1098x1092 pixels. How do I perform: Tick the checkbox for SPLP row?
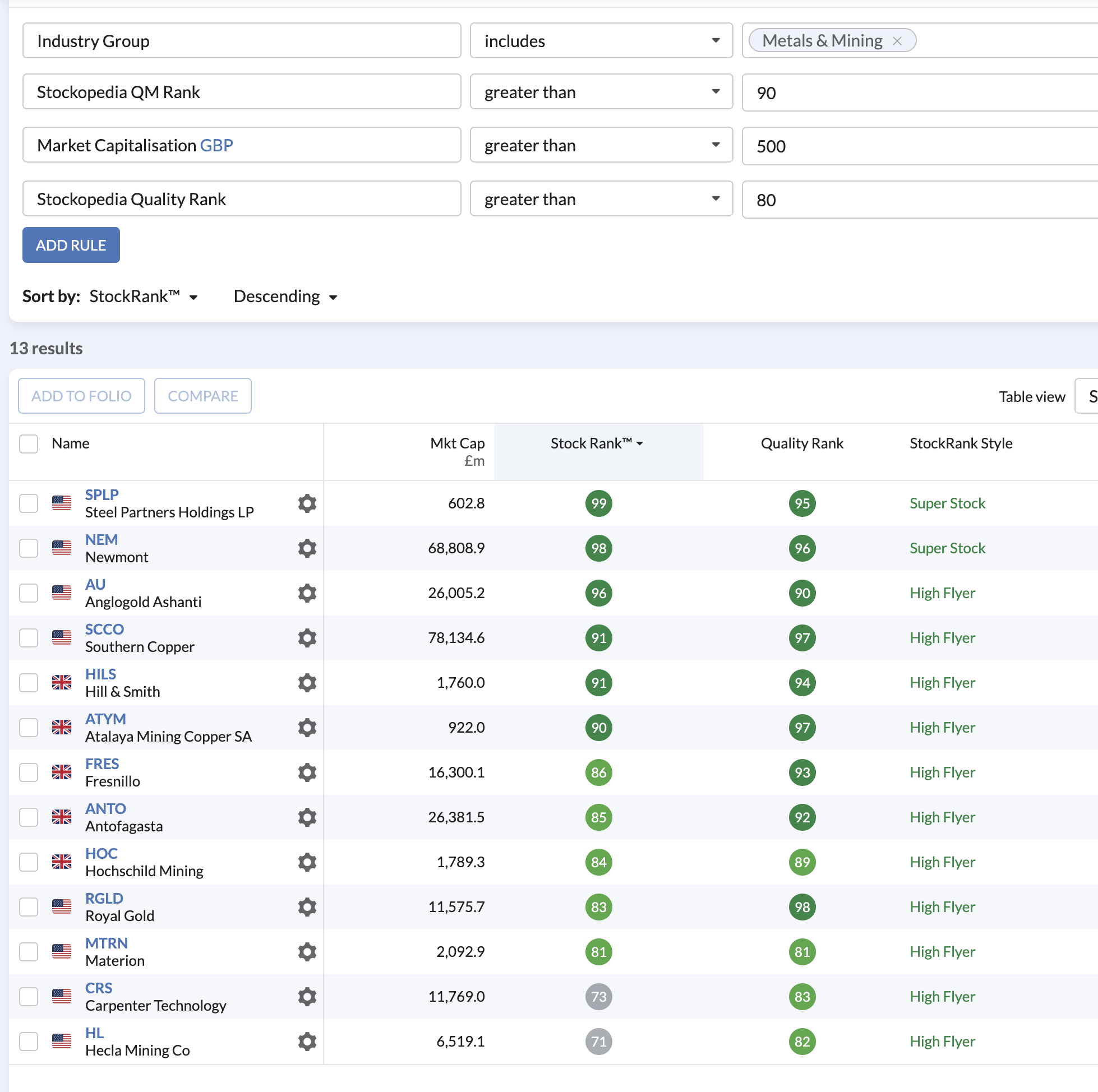29,503
